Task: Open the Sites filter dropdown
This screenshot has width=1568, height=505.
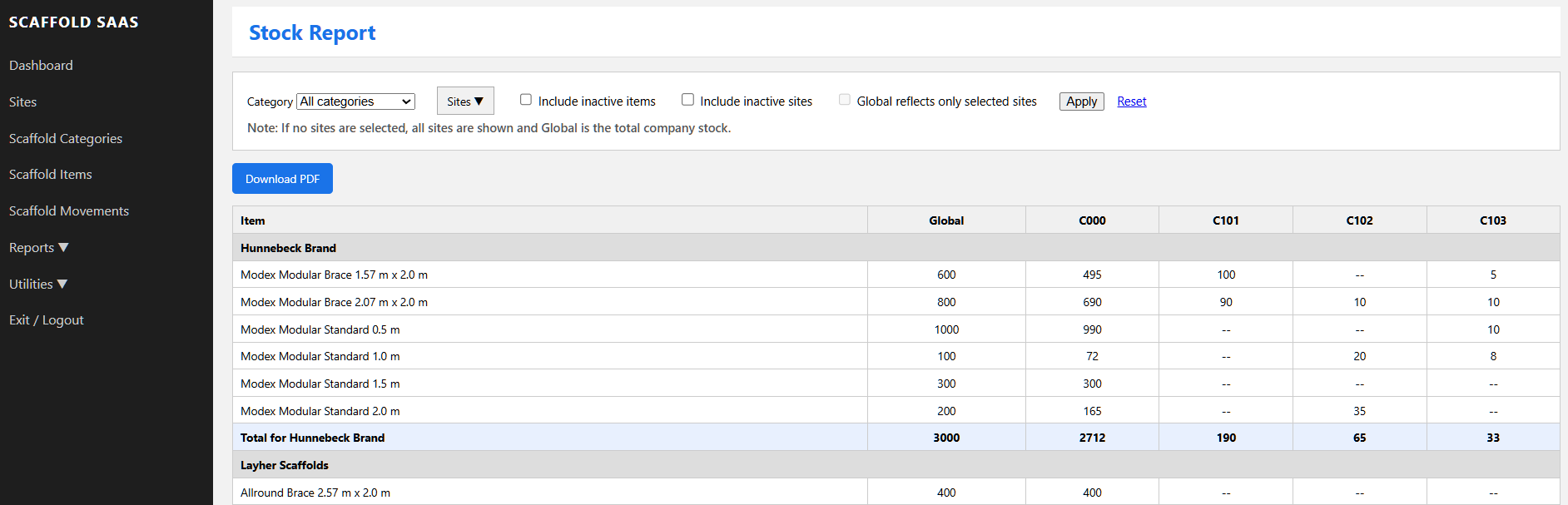Action: click(465, 101)
